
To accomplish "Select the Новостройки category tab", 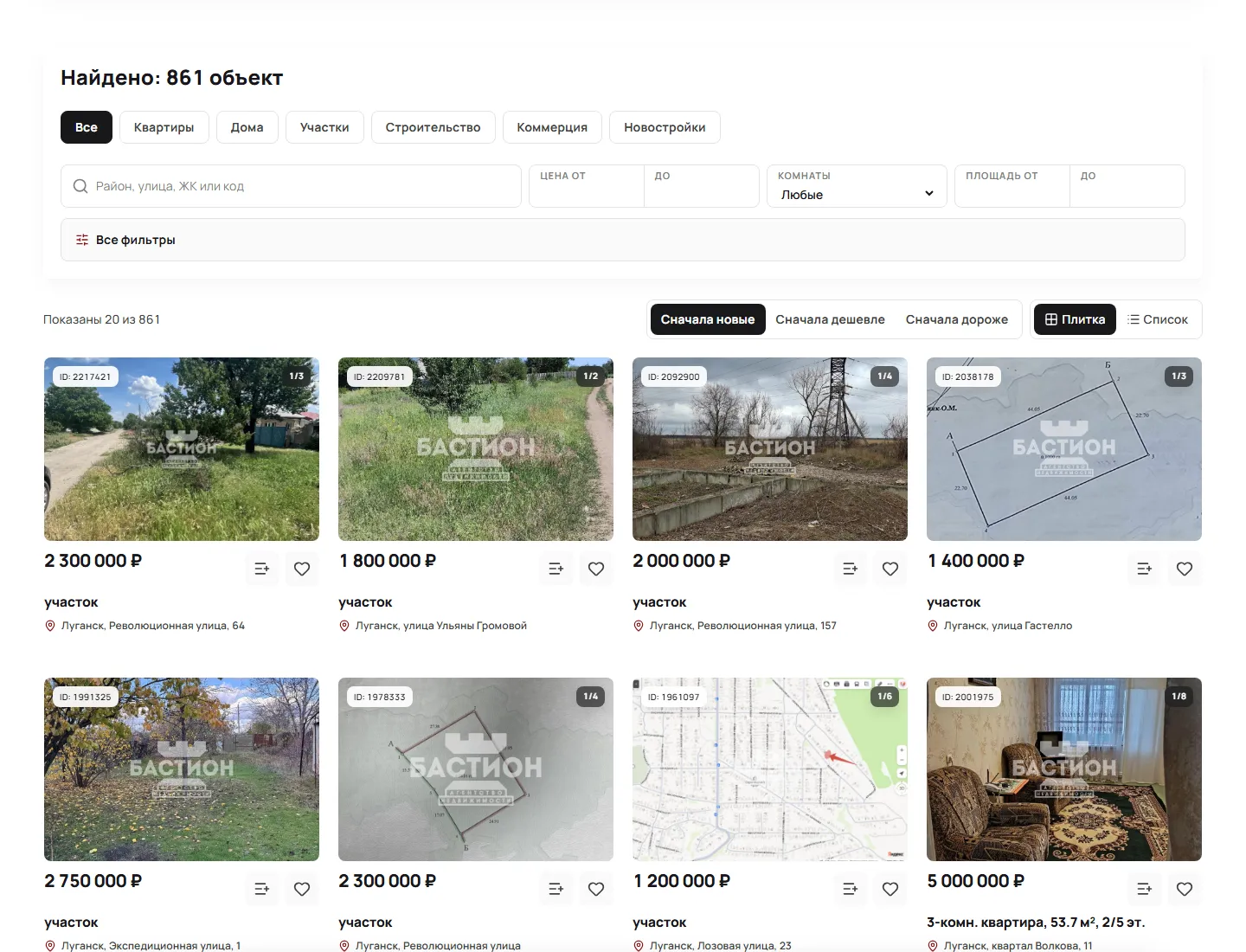I will tap(665, 127).
